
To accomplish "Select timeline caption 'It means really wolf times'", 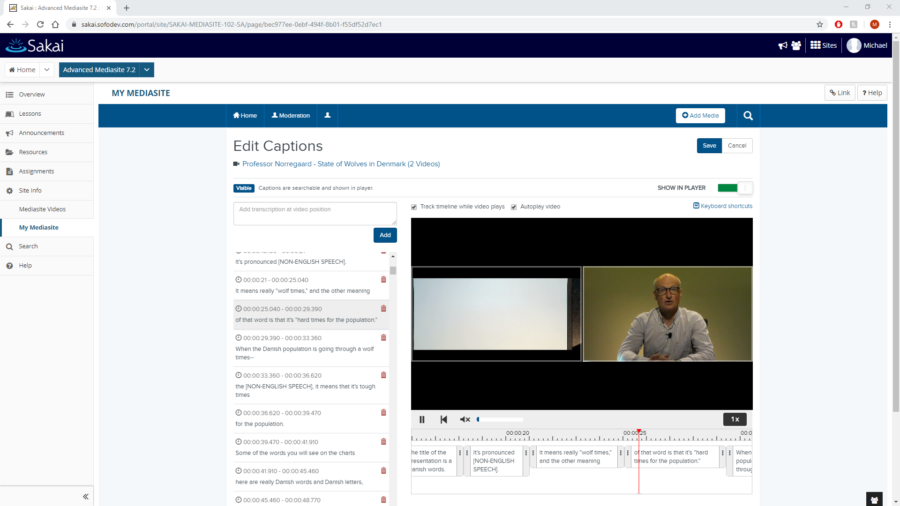I will pos(575,457).
